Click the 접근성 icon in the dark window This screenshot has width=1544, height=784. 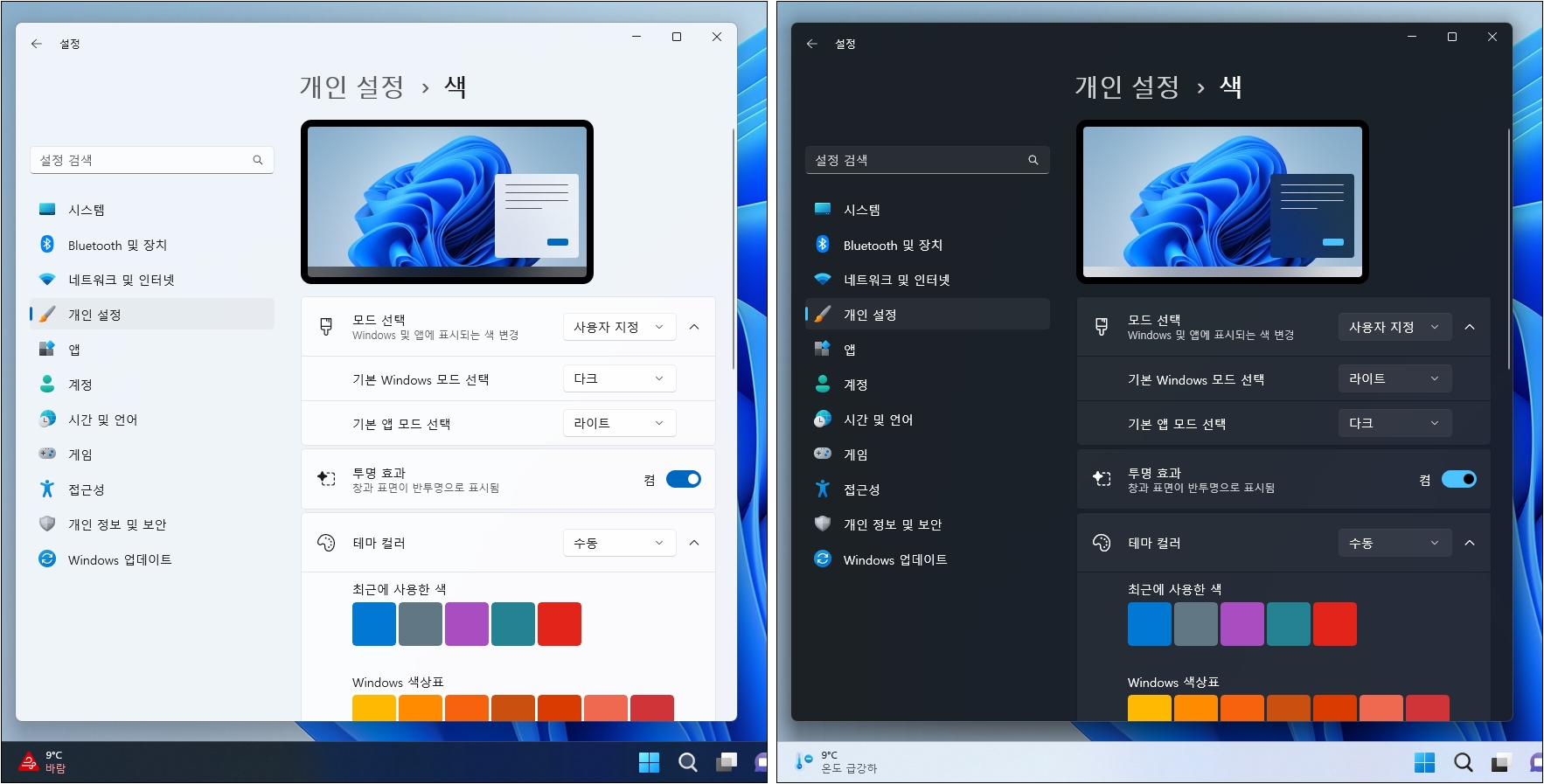823,489
